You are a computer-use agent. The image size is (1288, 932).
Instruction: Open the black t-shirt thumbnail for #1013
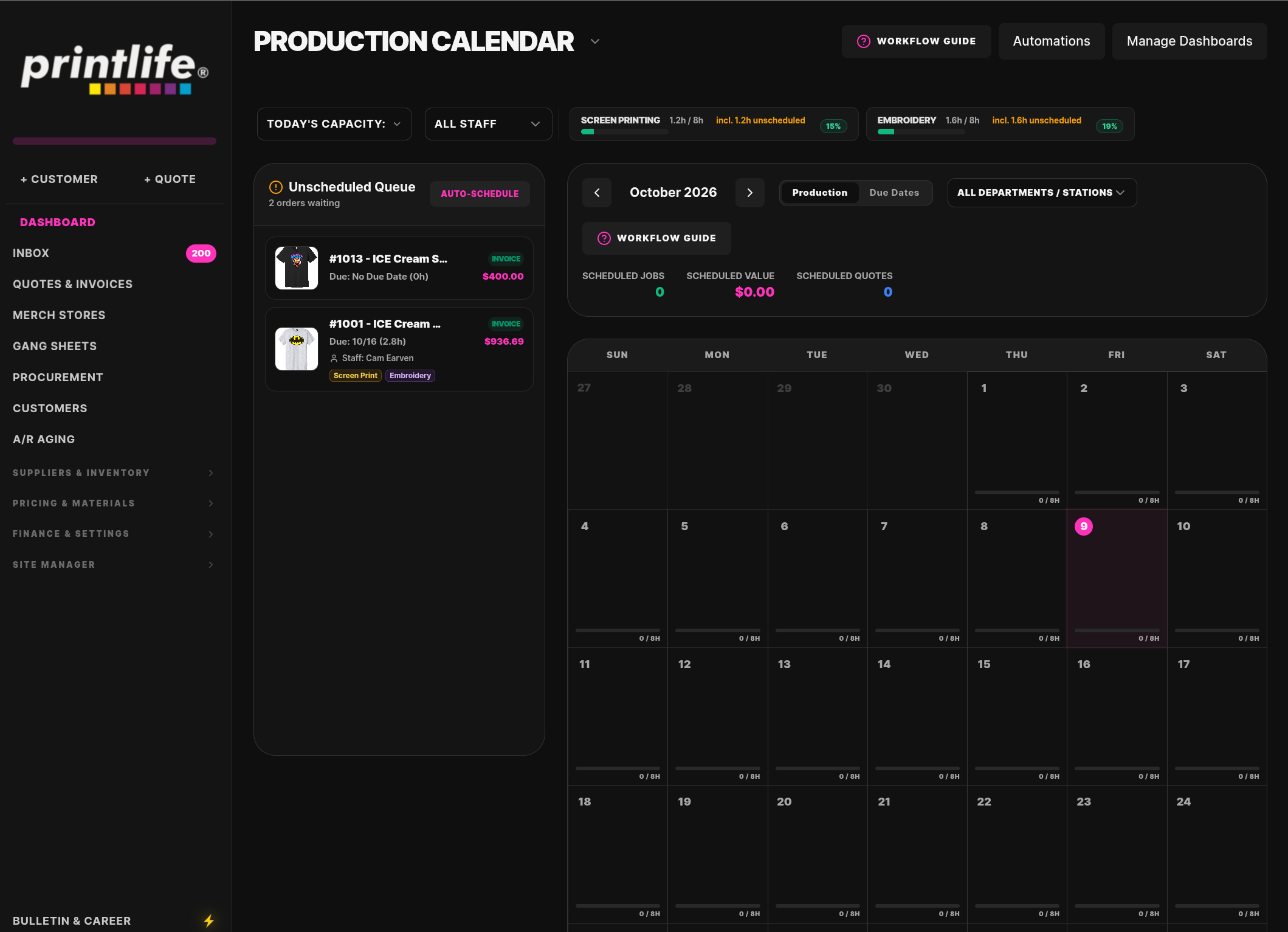point(297,268)
